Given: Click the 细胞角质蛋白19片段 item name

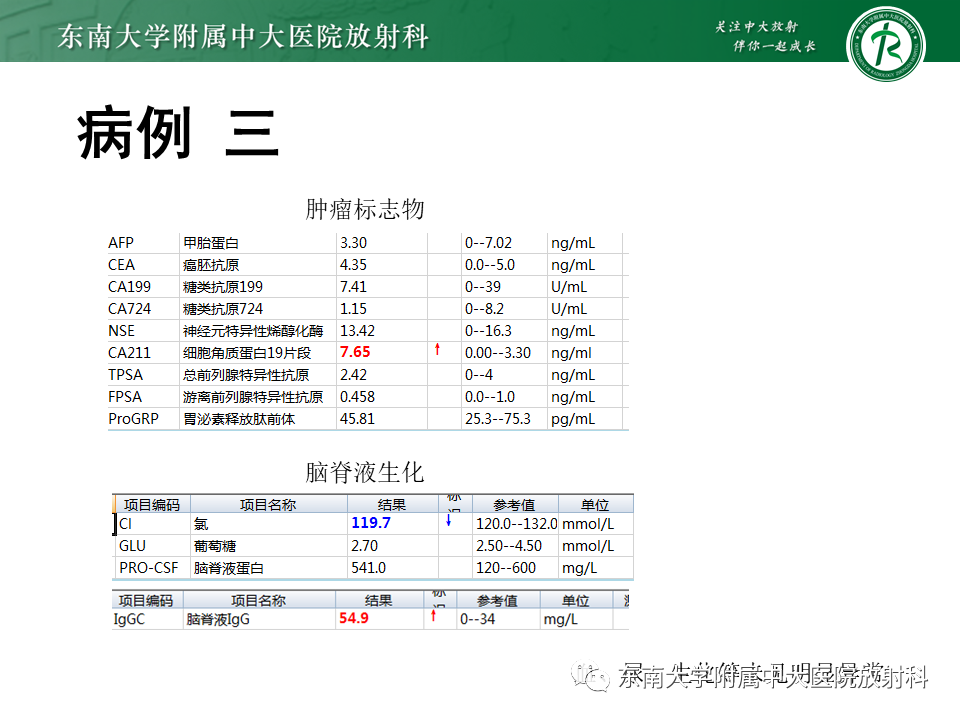Looking at the screenshot, I should 247,353.
